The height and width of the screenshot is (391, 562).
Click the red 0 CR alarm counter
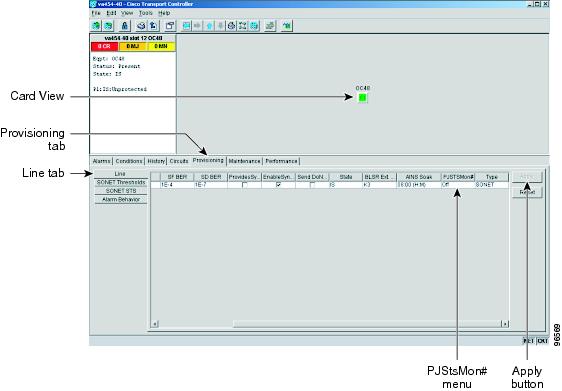pos(104,47)
